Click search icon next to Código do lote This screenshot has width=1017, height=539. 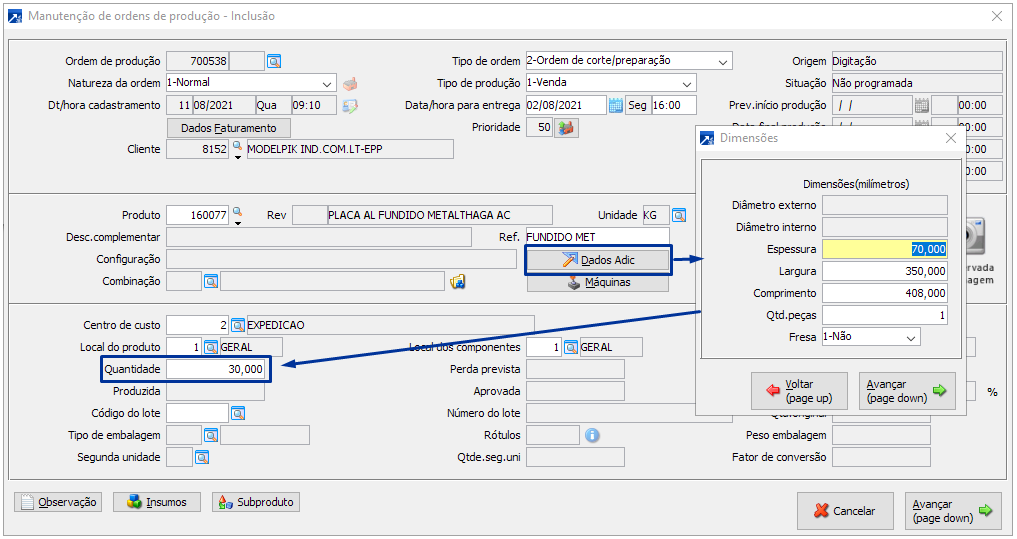point(238,413)
